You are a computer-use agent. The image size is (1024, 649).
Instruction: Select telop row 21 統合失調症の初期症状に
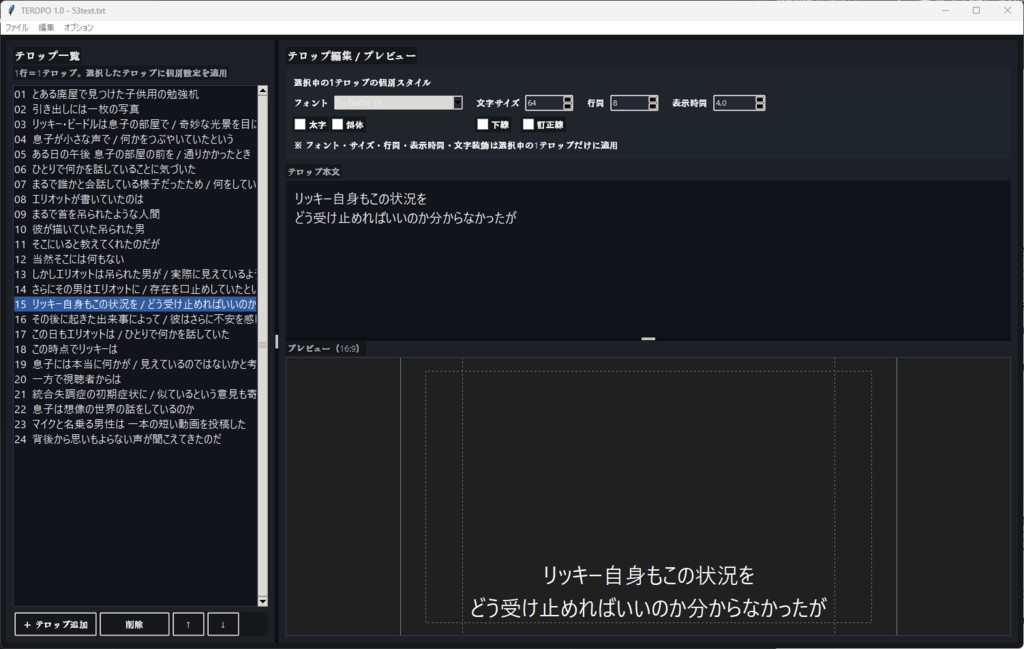coord(135,394)
